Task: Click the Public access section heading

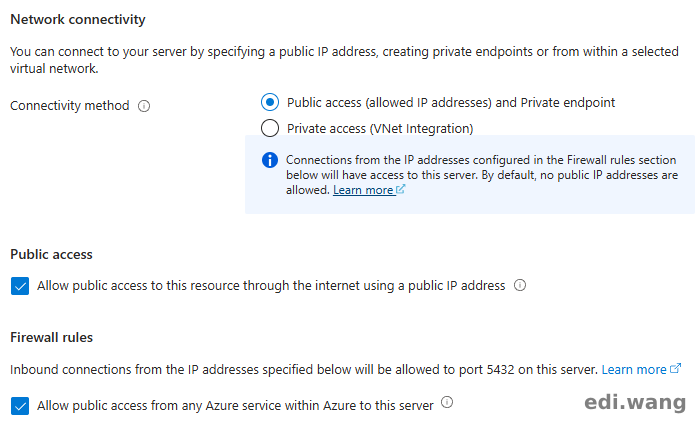Action: 51,255
